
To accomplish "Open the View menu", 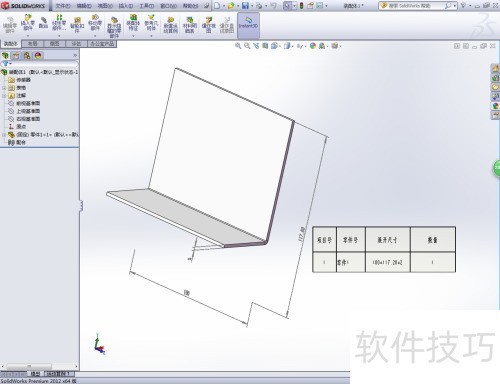I will coord(105,6).
